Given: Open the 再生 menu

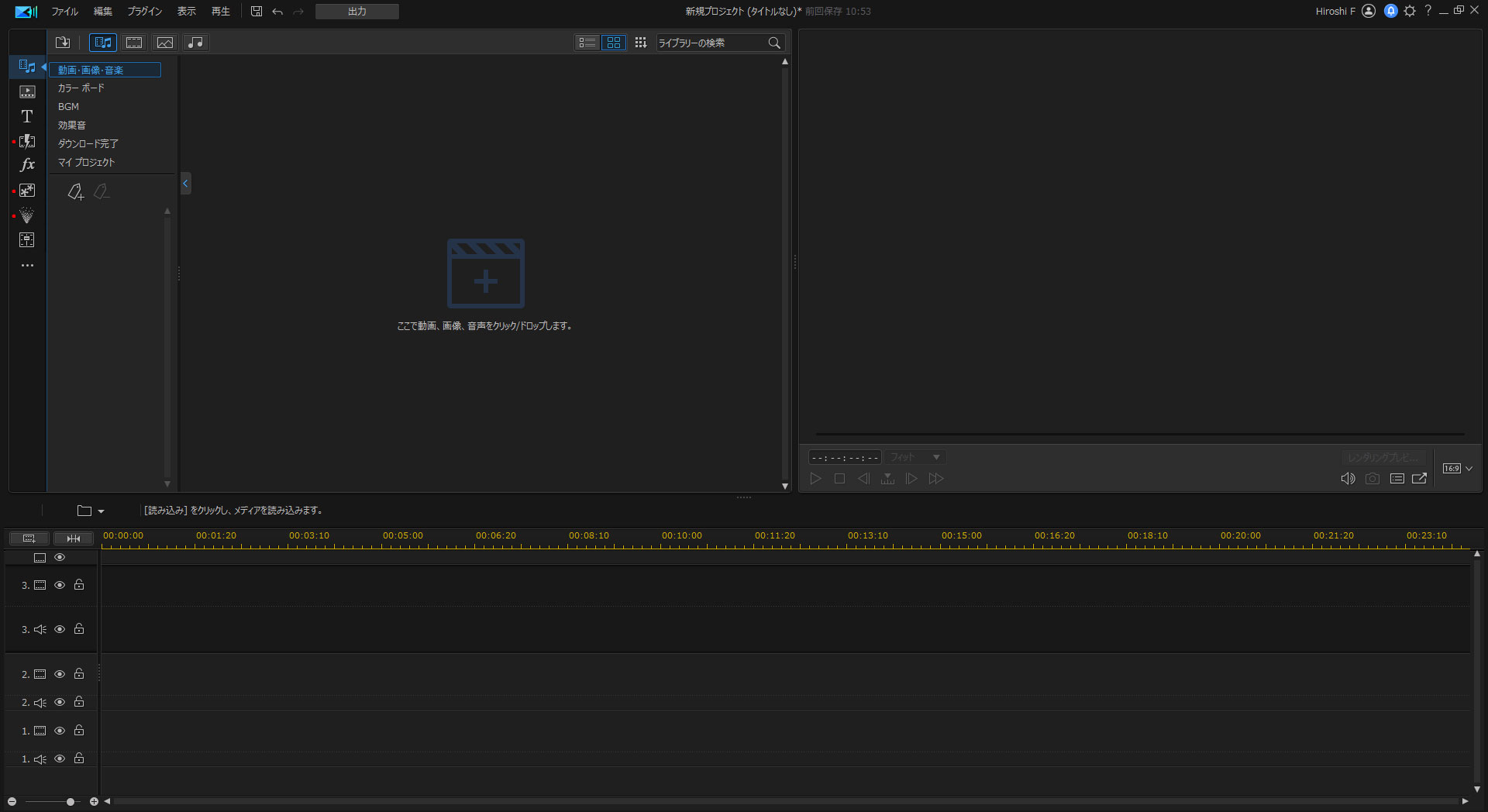Looking at the screenshot, I should [221, 12].
